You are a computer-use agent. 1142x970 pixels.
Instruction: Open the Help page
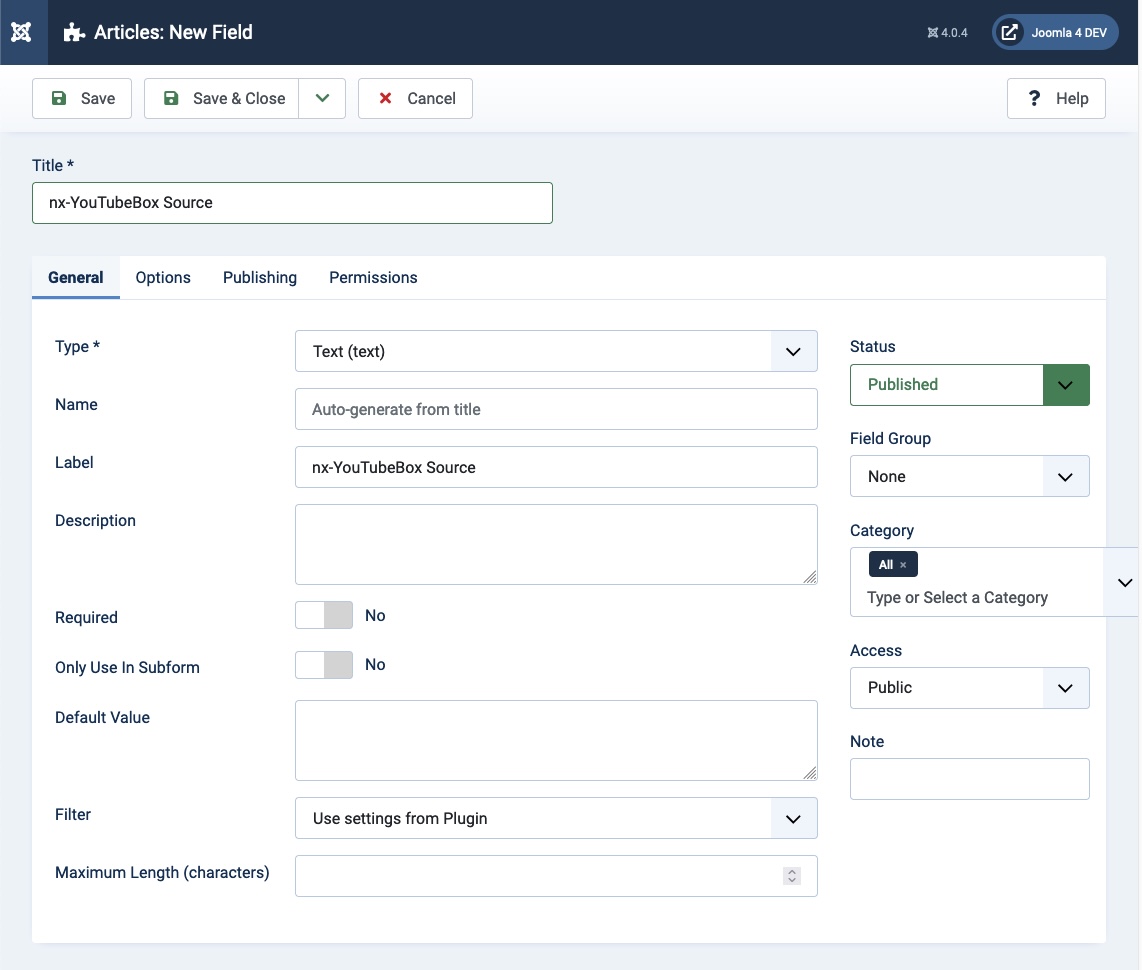tap(1056, 98)
